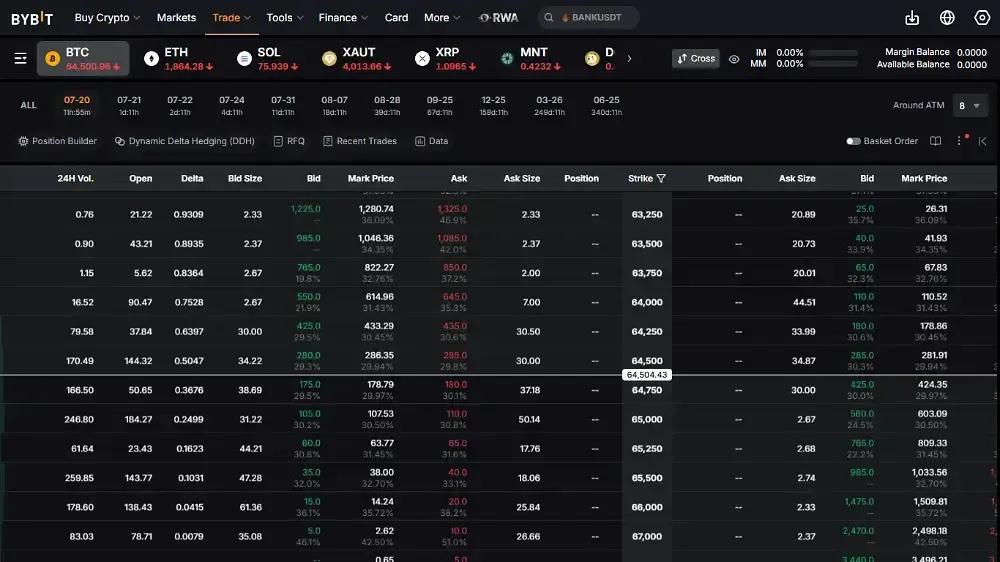Screen dimensions: 1000x562
Task: Click the BTC bitcoin icon
Action: pyautogui.click(x=52, y=59)
